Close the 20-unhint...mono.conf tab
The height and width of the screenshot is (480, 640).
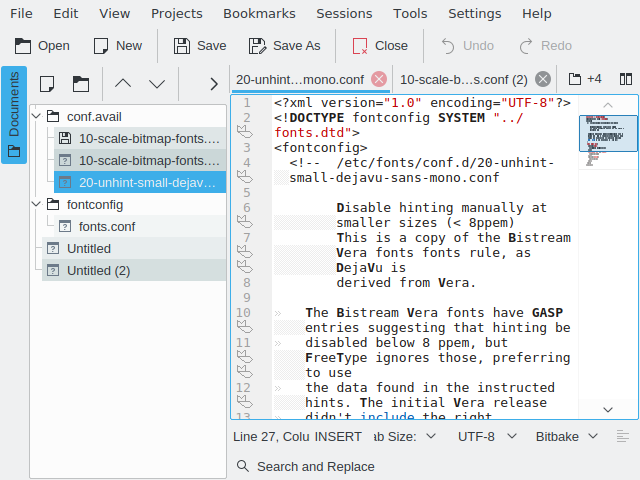point(379,79)
